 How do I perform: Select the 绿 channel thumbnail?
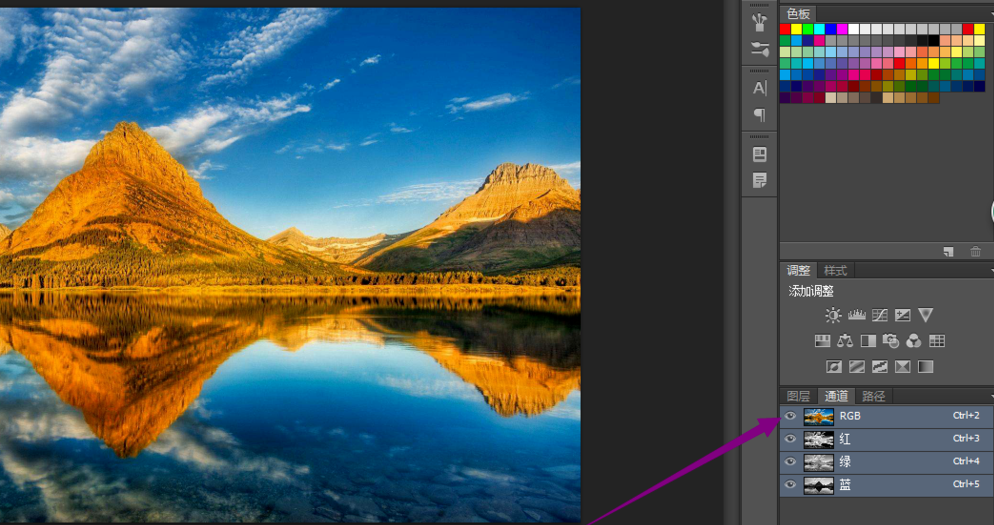(818, 462)
